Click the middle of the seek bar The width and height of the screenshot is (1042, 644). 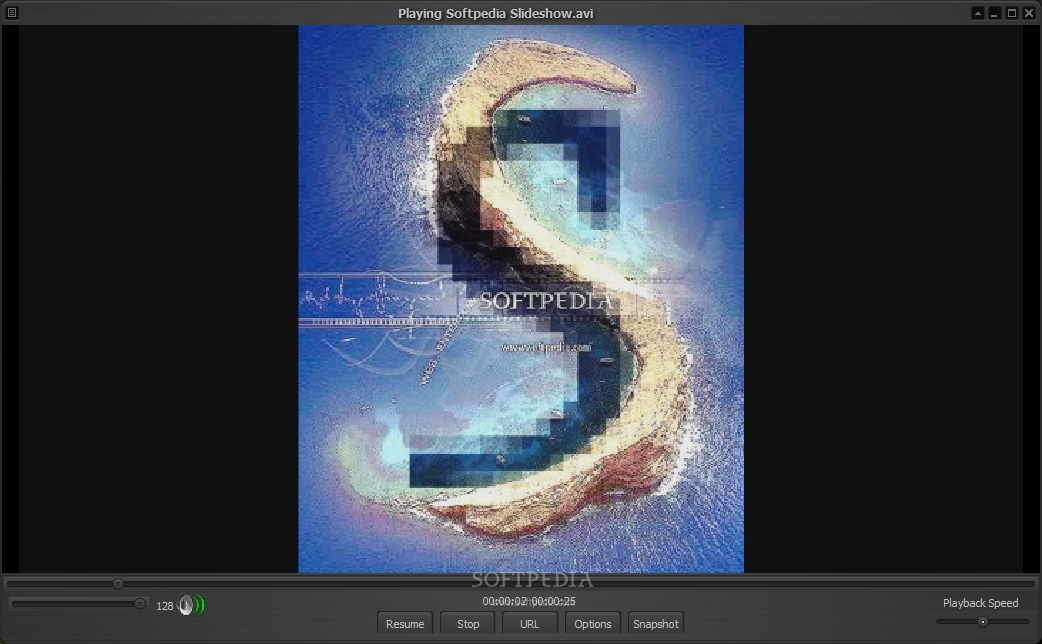point(520,583)
